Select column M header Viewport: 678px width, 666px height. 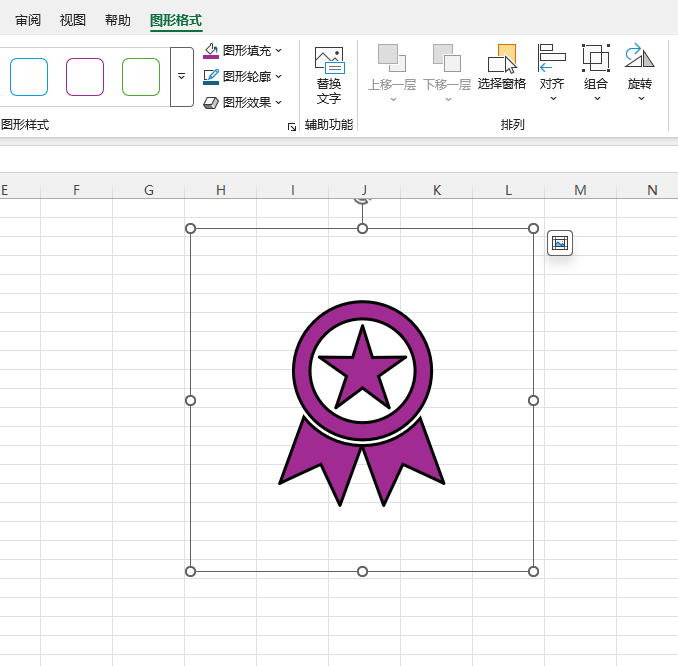coord(581,190)
